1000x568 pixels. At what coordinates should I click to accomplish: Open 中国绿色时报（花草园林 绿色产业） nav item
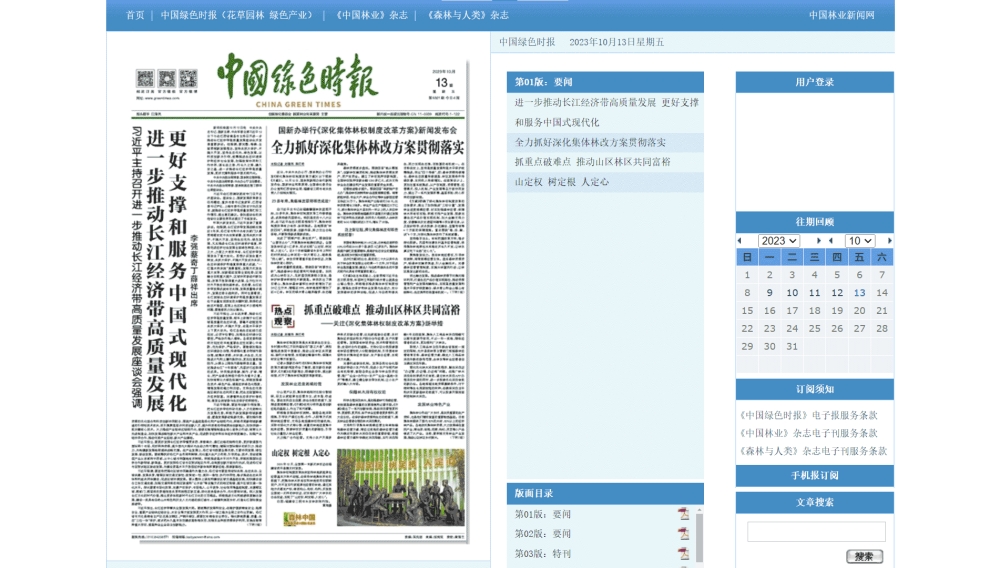pos(237,15)
